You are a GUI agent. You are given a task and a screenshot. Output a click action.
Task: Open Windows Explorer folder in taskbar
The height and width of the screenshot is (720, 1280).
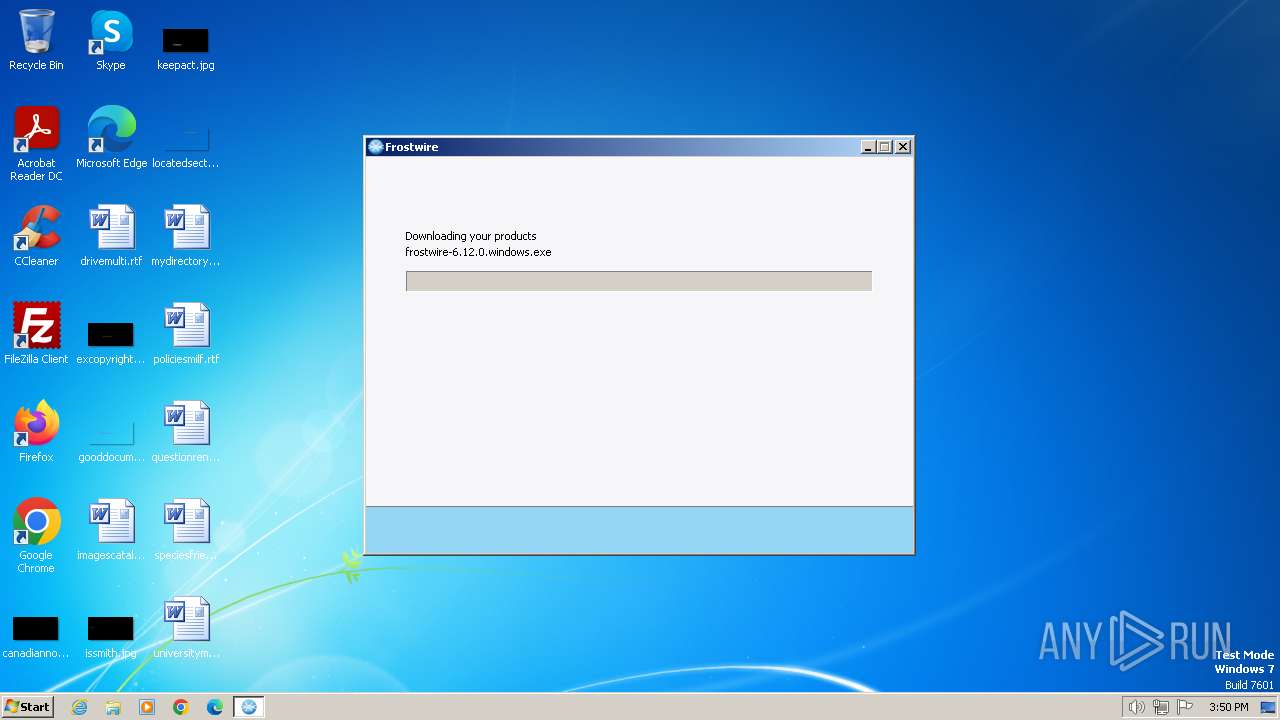(x=113, y=707)
